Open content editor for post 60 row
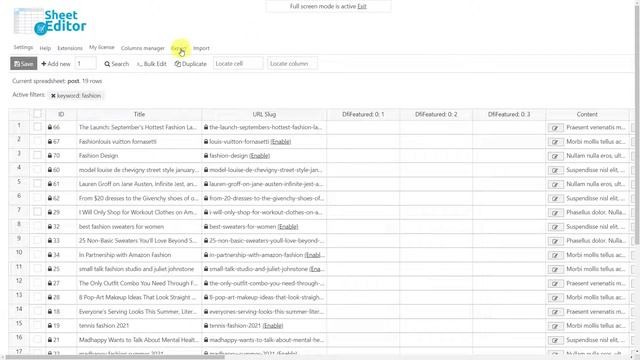 pyautogui.click(x=555, y=170)
